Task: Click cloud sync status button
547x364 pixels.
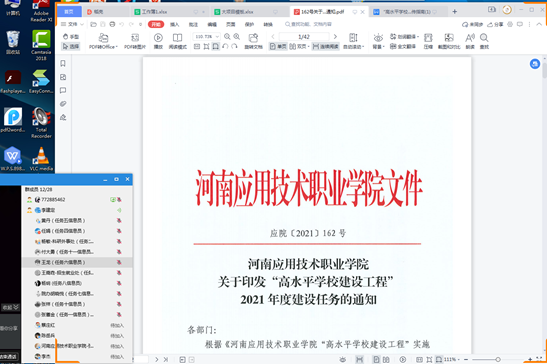Action: [472, 24]
